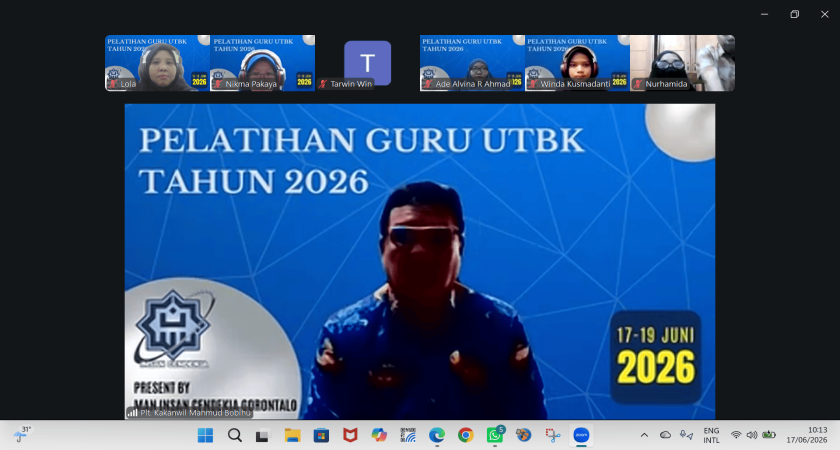The height and width of the screenshot is (450, 840).
Task: Click the muted mic icon beside Ade Alvina
Action: point(428,84)
